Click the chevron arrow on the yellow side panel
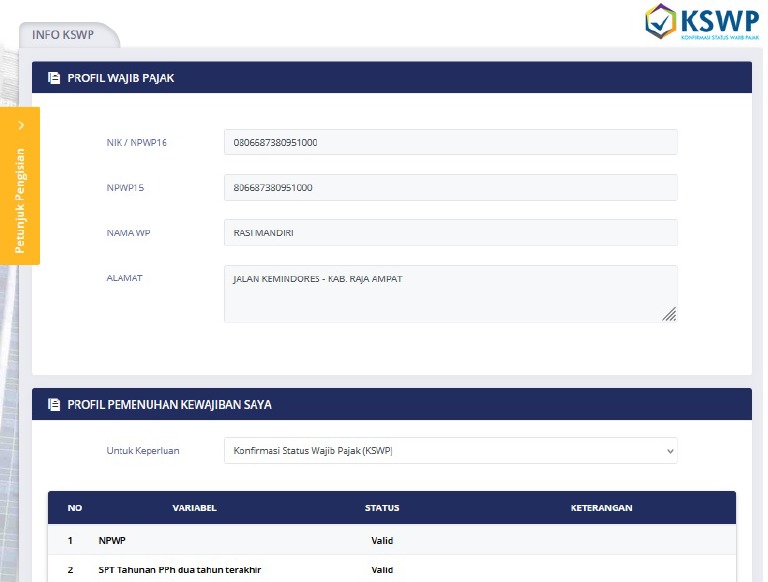Image resolution: width=768 pixels, height=582 pixels. point(21,125)
